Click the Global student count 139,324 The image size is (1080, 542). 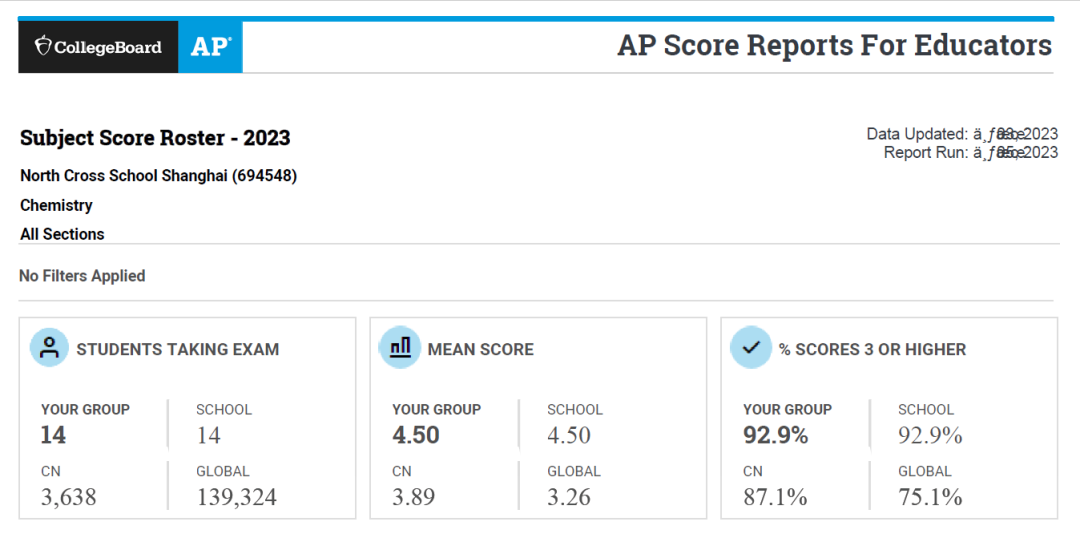point(236,497)
